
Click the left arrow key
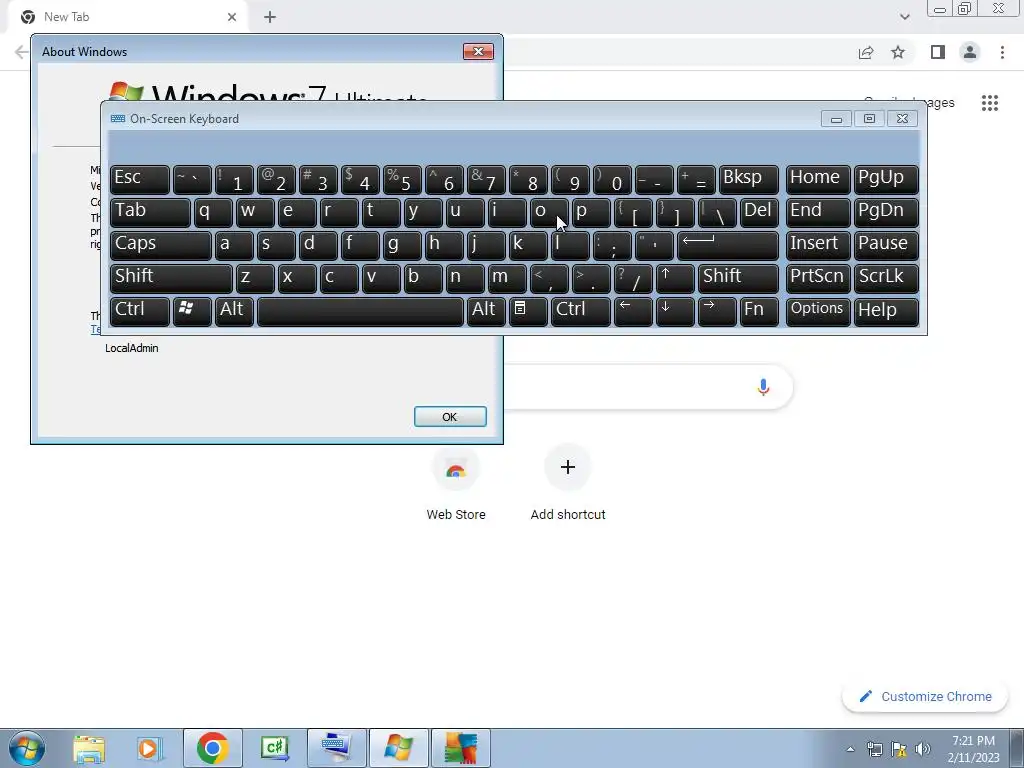click(x=633, y=311)
